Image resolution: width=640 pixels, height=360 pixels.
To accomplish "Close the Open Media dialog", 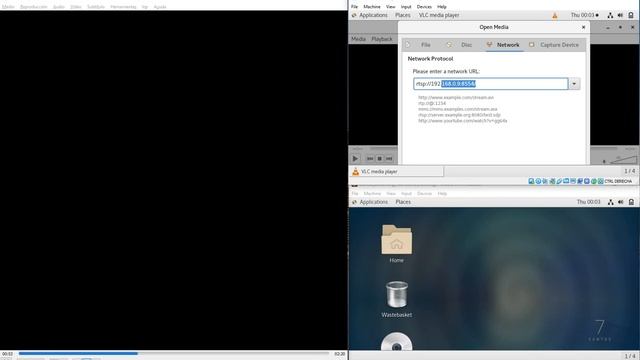I will tap(583, 27).
